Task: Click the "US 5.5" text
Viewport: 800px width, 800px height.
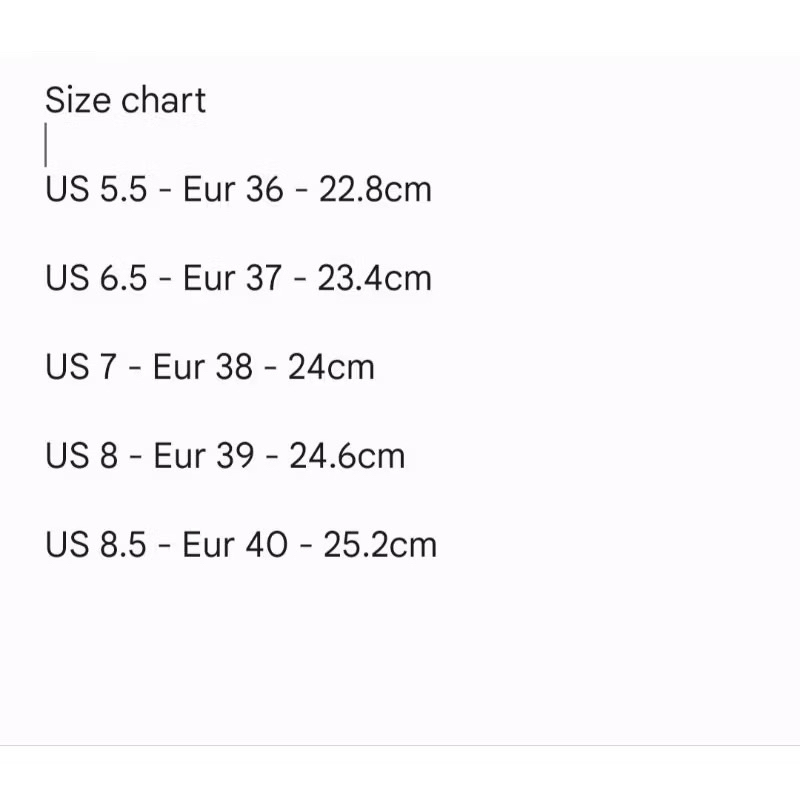Action: (96, 189)
